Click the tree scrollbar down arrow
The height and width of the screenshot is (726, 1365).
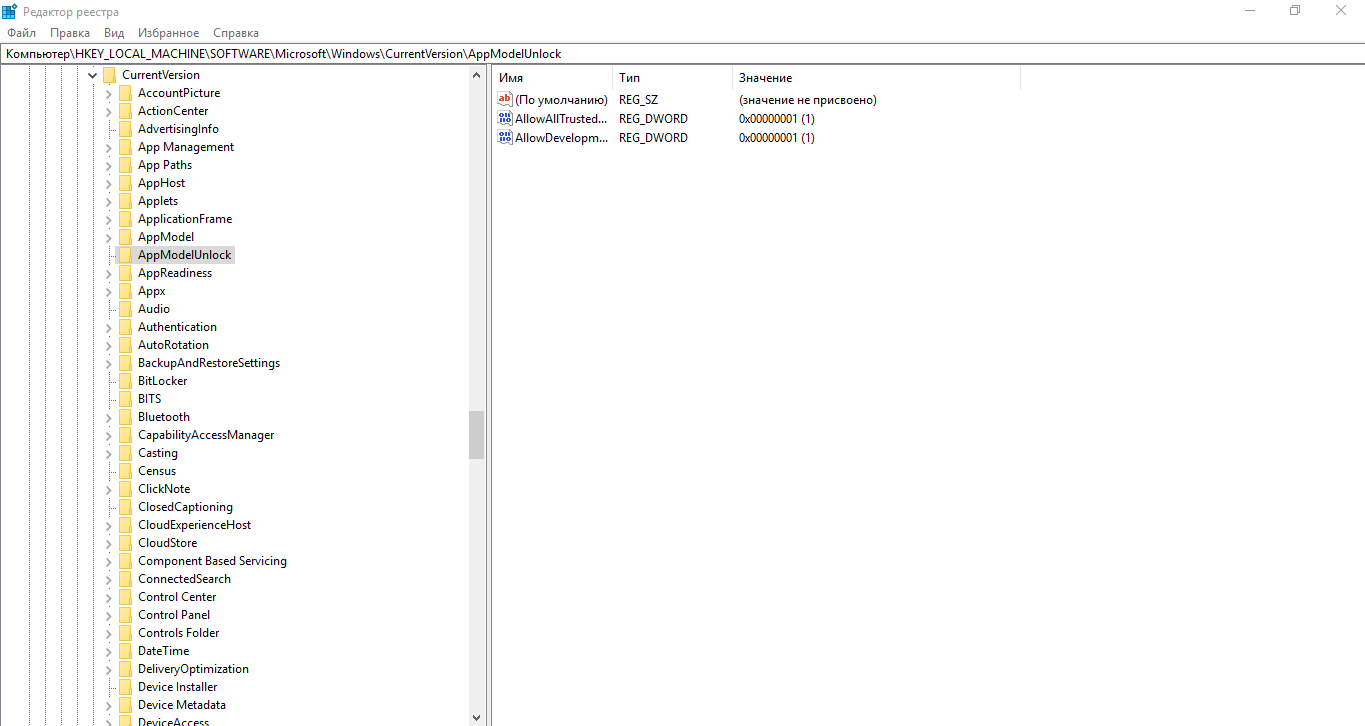[x=476, y=717]
